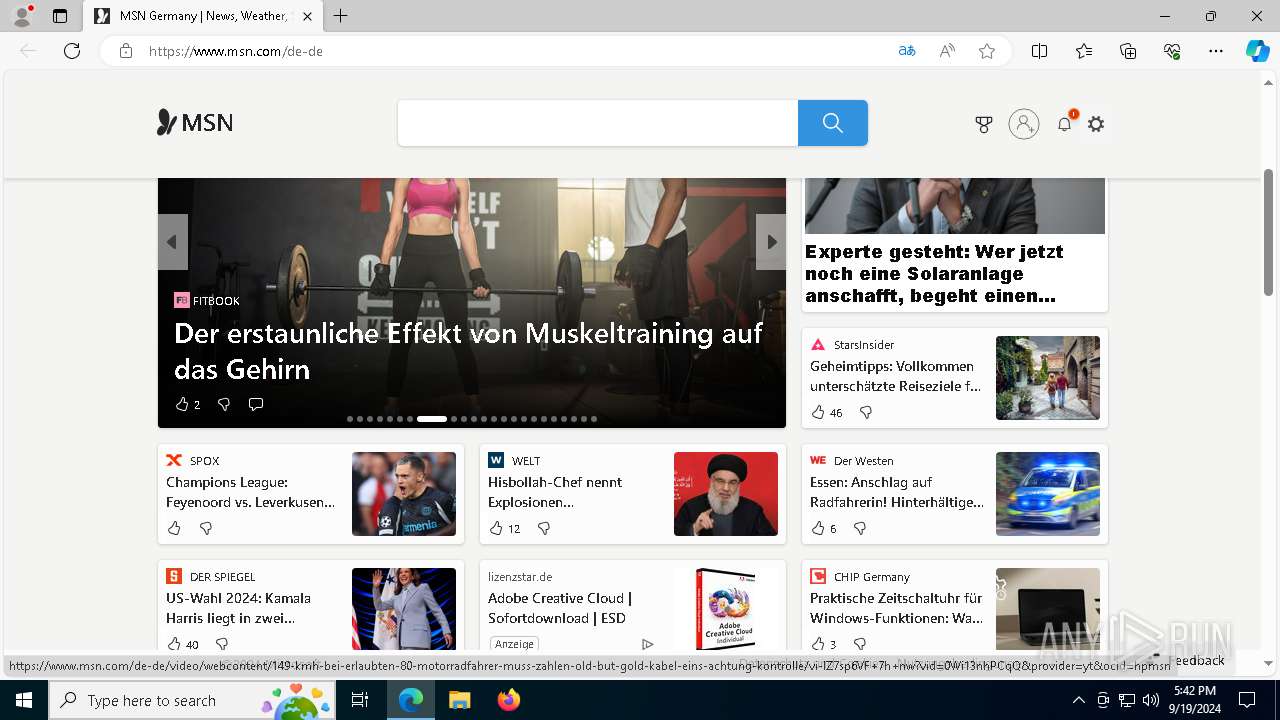The image size is (1280, 720).
Task: Open Praktische Zeitschaltuhr CHIP article
Action: [897, 608]
